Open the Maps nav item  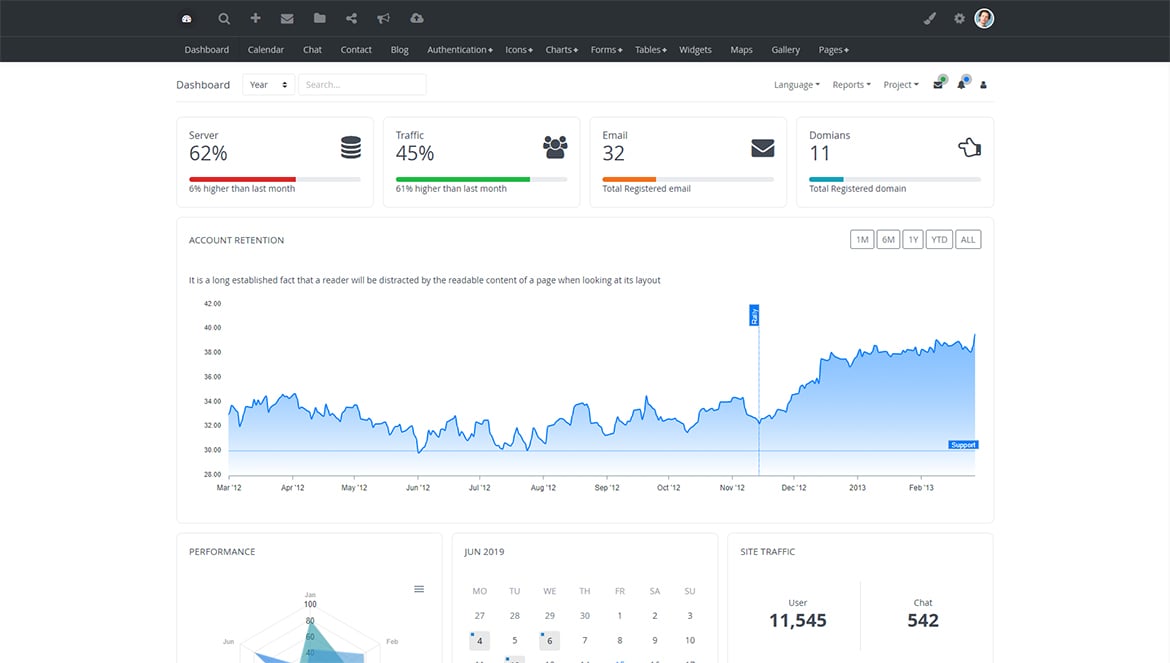tap(741, 50)
